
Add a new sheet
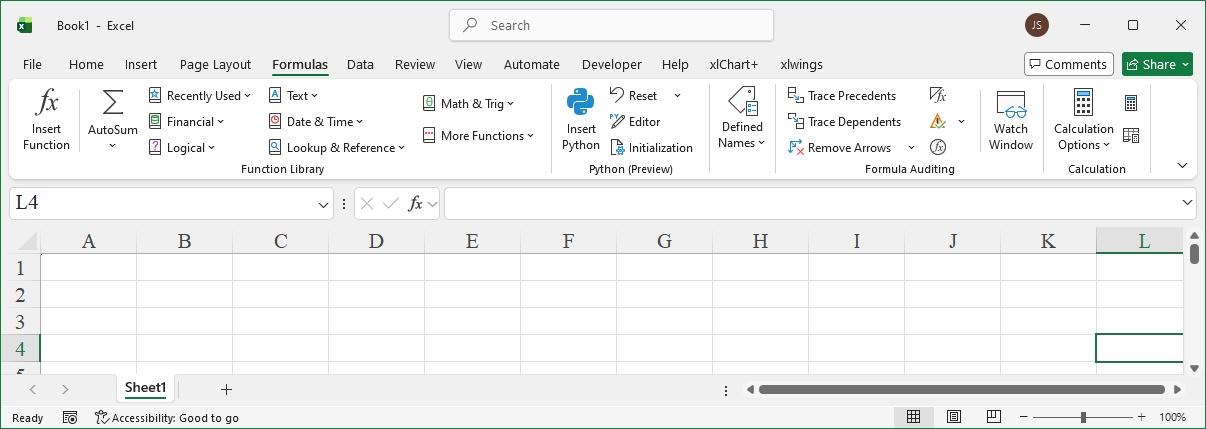[226, 389]
